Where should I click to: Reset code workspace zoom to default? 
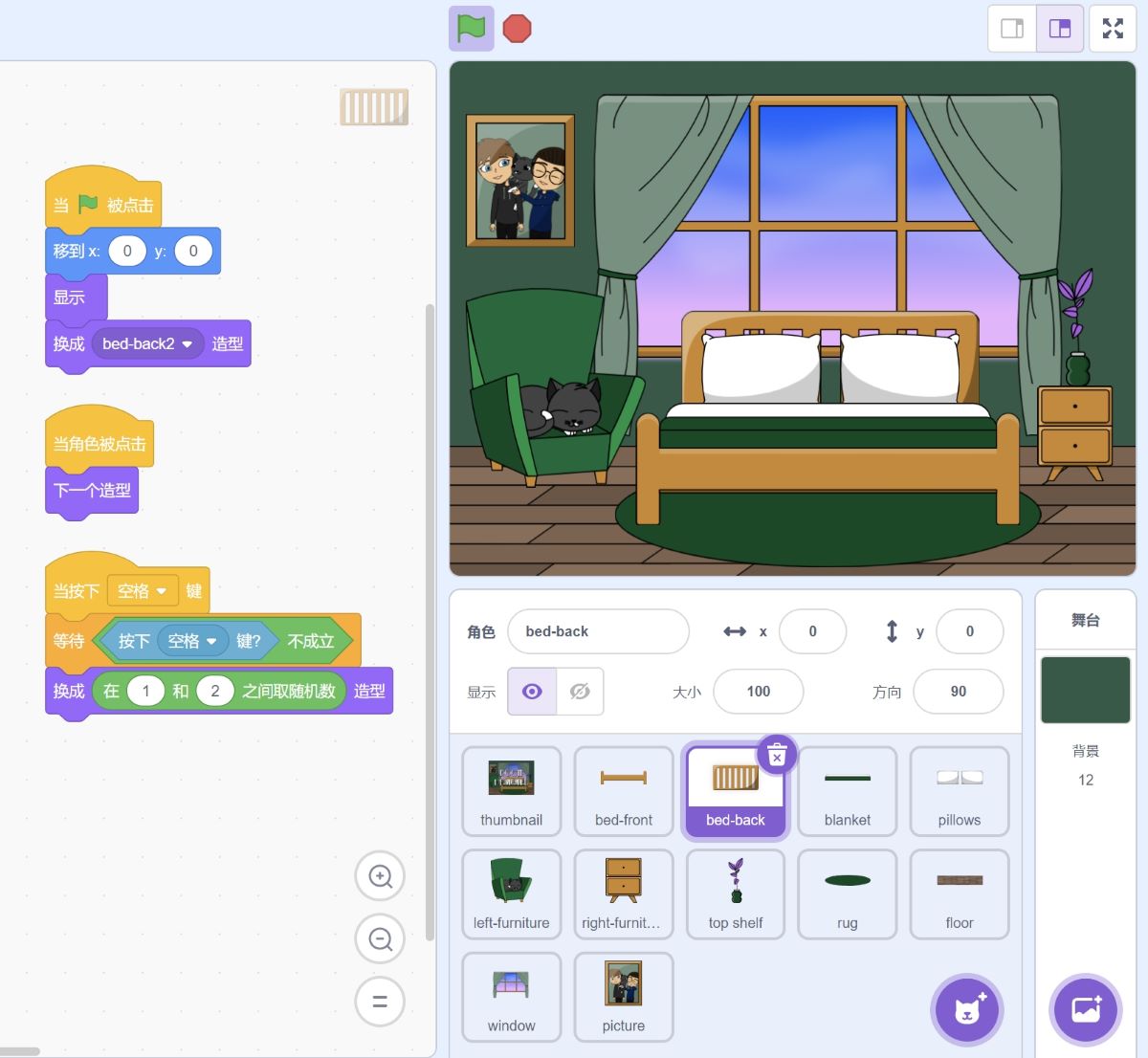380,1002
